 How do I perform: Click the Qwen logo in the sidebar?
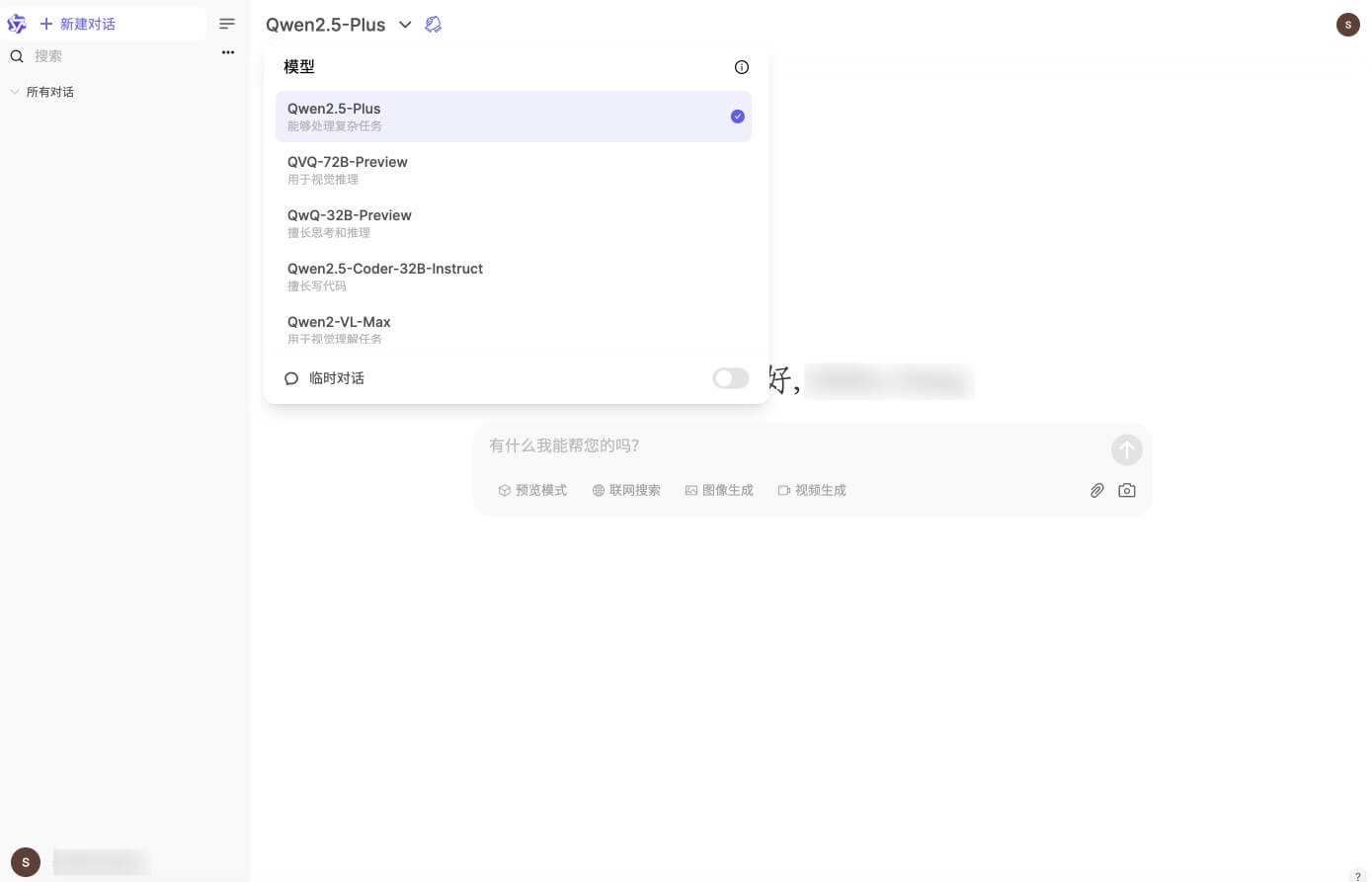tap(16, 24)
